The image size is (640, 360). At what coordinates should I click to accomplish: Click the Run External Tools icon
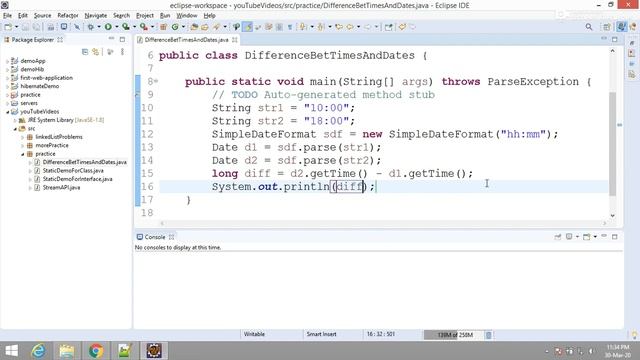[143, 27]
